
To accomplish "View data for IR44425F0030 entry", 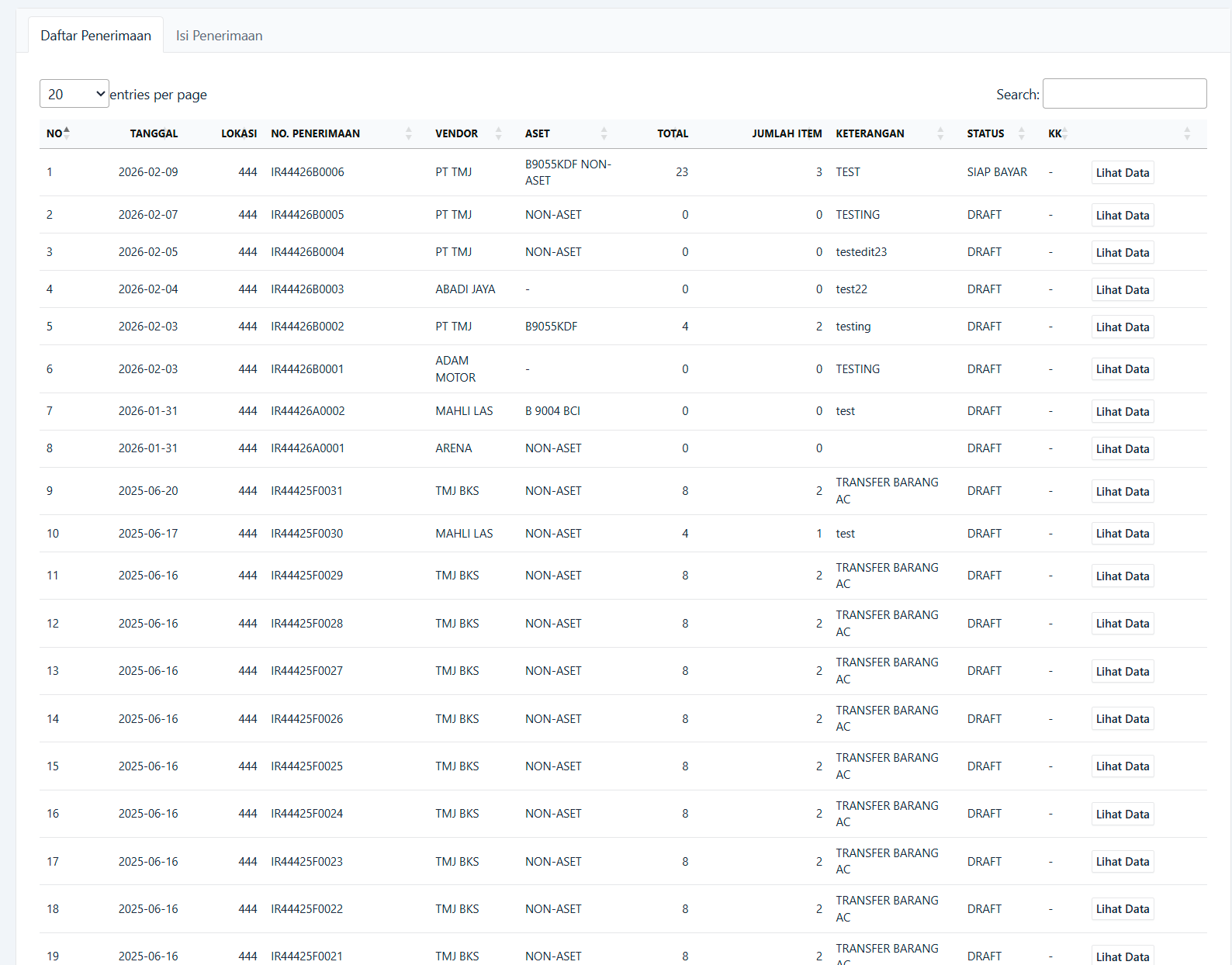I will [1122, 534].
